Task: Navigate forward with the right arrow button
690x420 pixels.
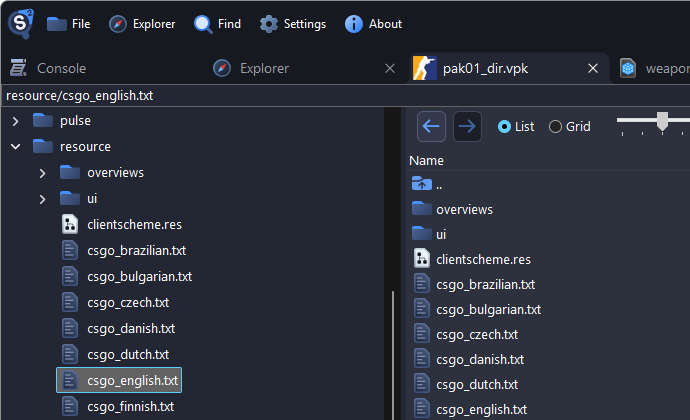Action: click(467, 126)
